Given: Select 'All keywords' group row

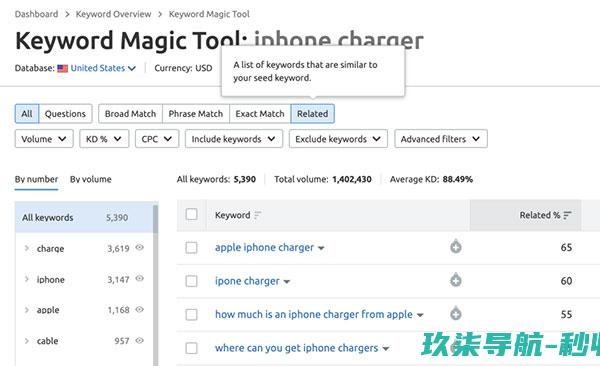Looking at the screenshot, I should point(84,217).
